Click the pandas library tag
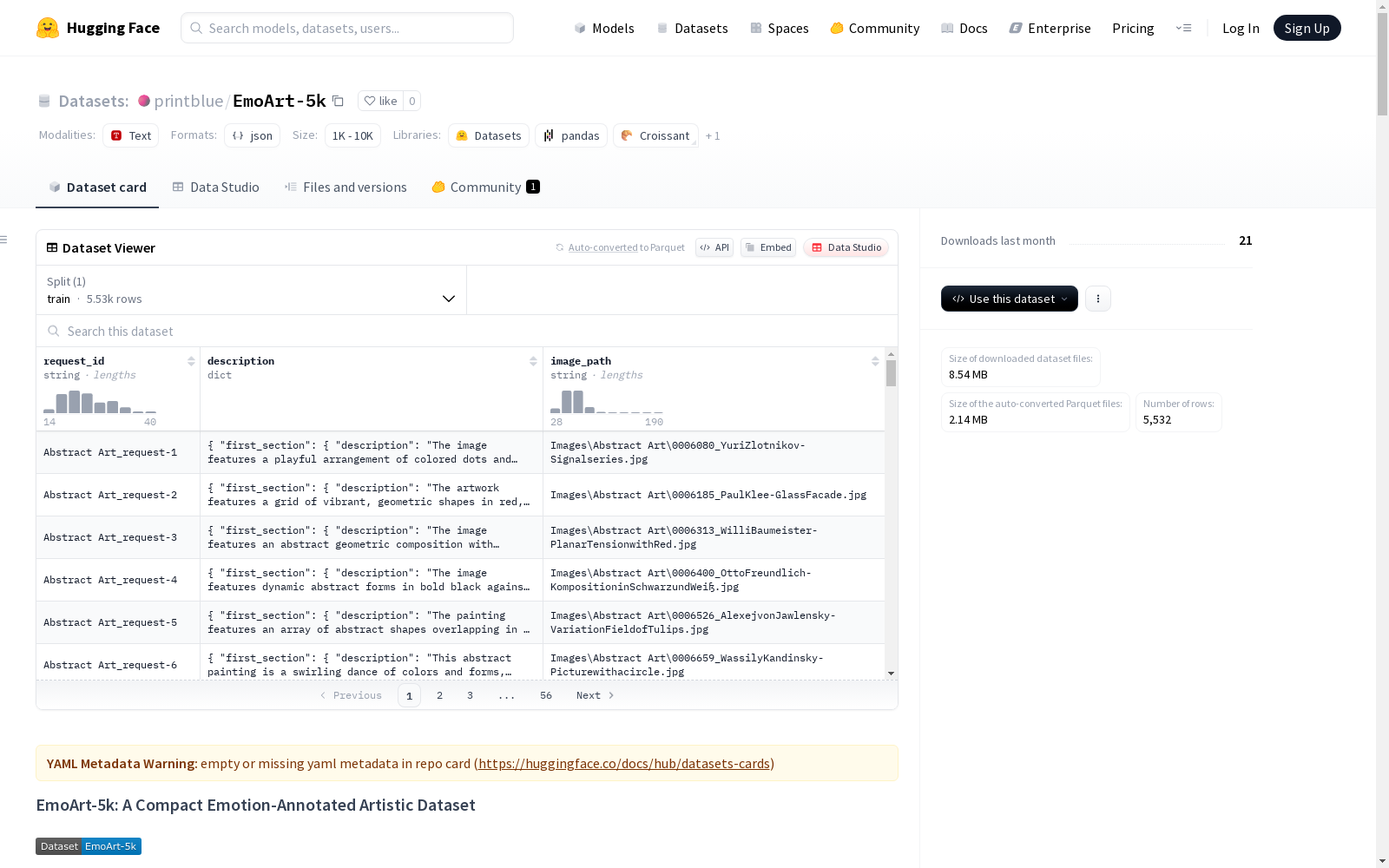Image resolution: width=1389 pixels, height=868 pixels. click(571, 135)
